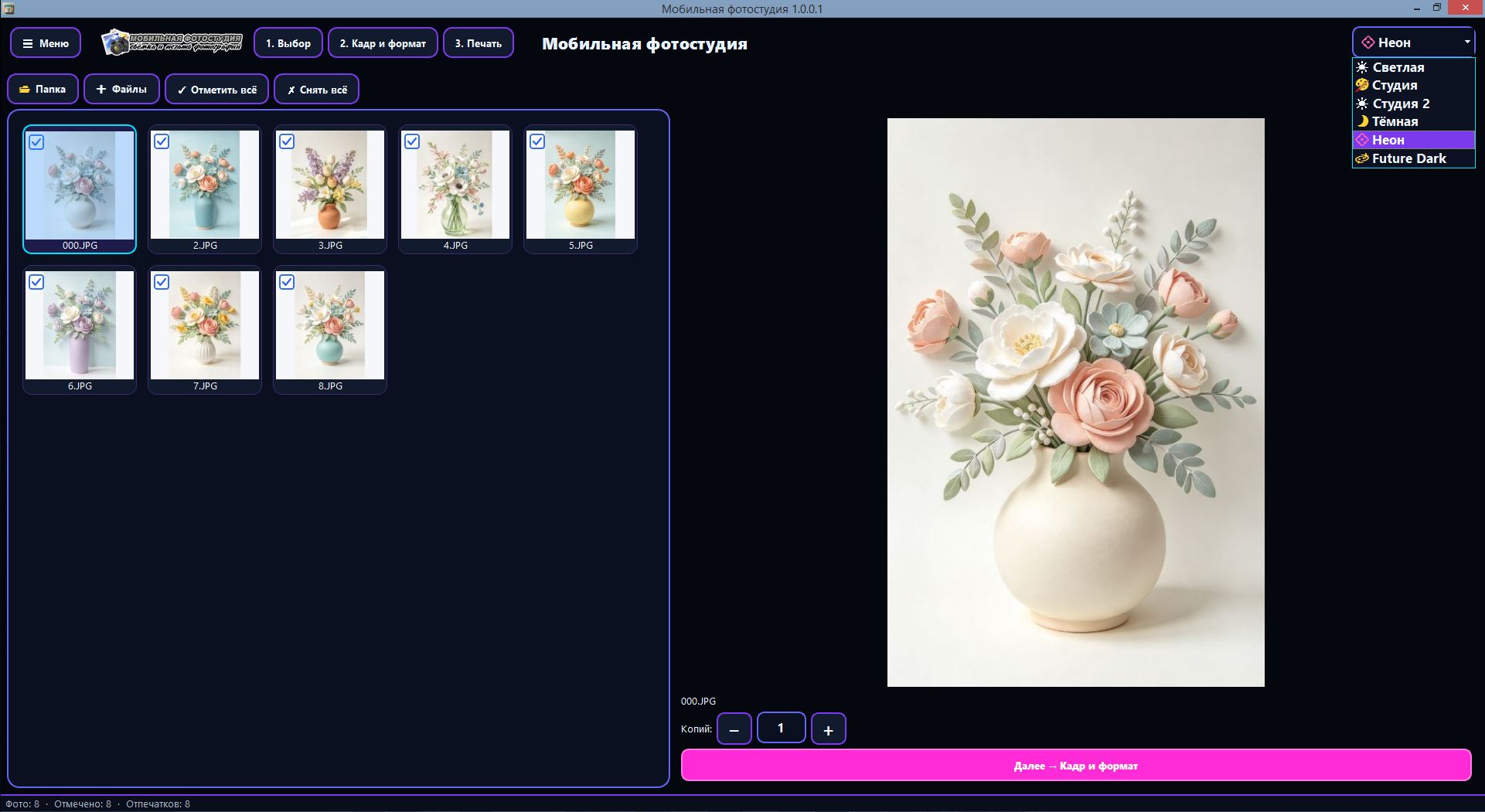Untick the checkbox on 8.JPG
Image resolution: width=1485 pixels, height=812 pixels.
point(287,282)
